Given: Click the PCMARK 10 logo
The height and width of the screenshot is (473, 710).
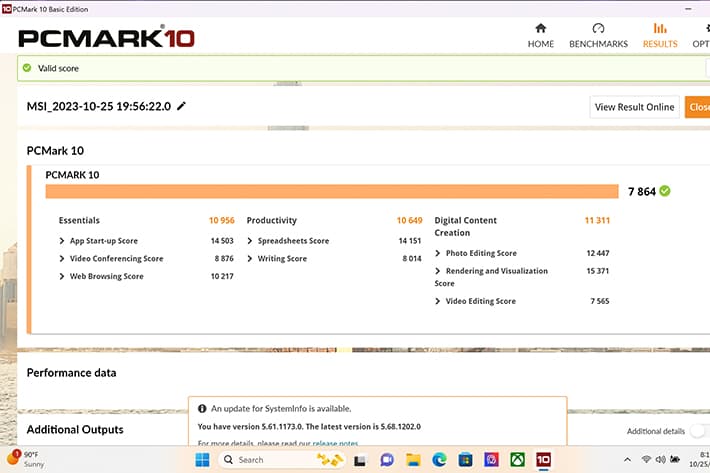Looking at the screenshot, I should [106, 38].
